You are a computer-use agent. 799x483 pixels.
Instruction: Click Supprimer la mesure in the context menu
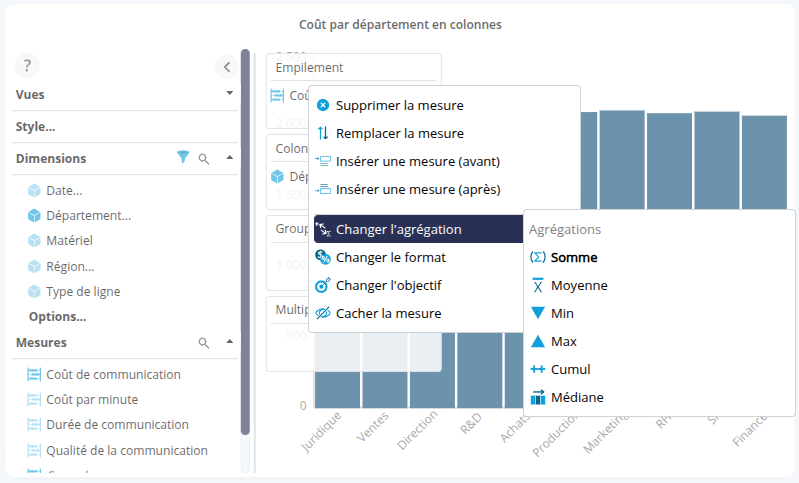[x=399, y=105]
